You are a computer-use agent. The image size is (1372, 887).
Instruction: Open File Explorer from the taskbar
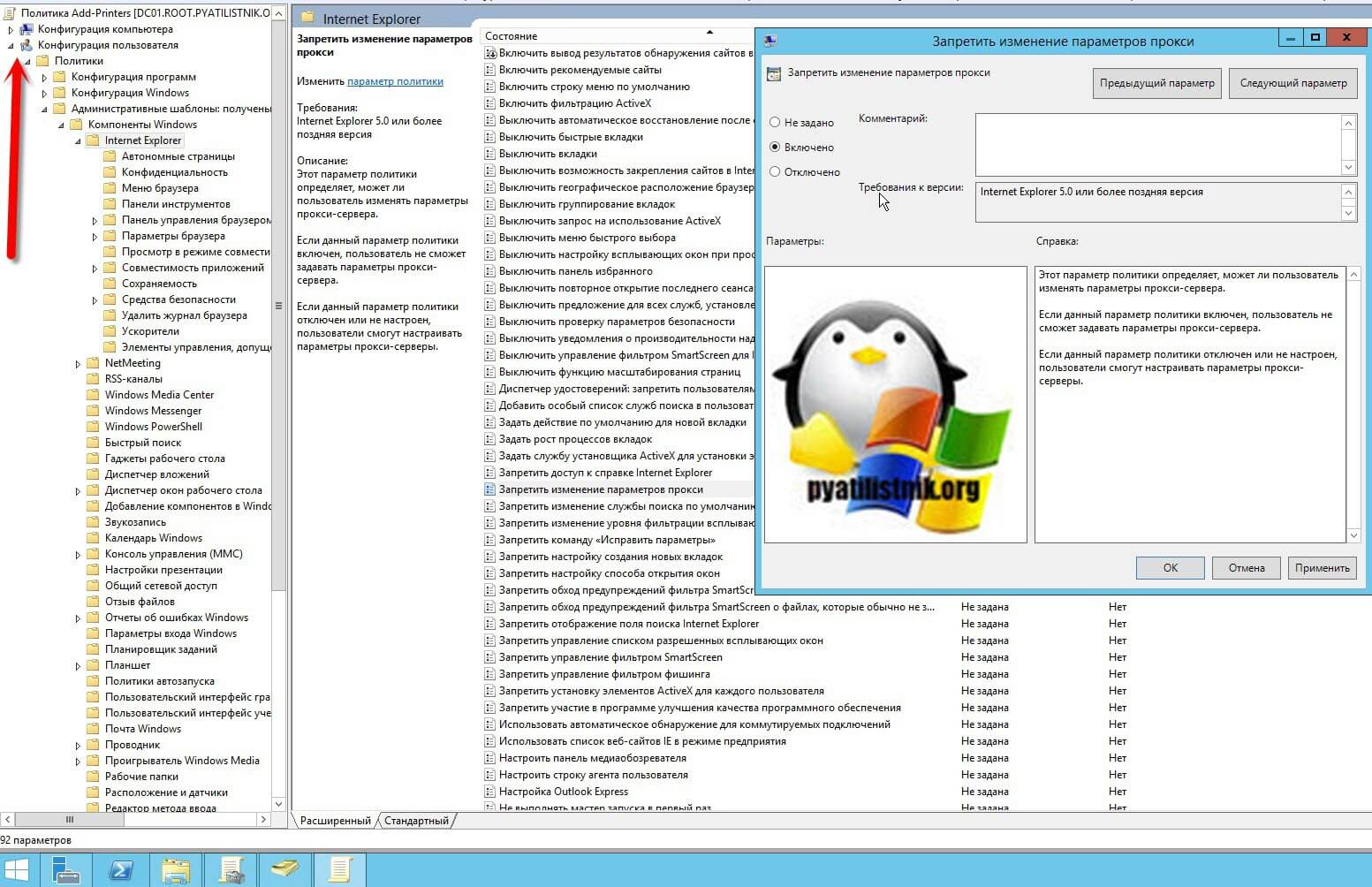(x=176, y=870)
